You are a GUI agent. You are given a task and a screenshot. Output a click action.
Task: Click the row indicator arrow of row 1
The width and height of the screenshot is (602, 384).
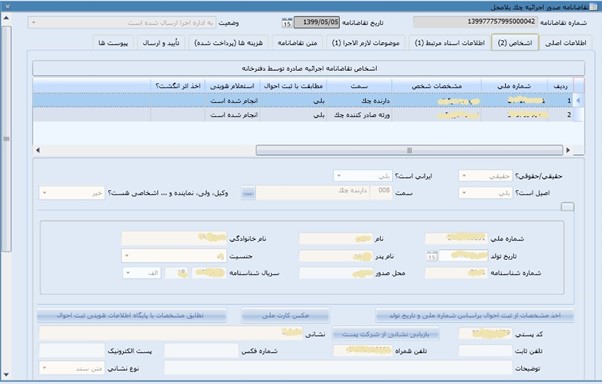pos(578,101)
